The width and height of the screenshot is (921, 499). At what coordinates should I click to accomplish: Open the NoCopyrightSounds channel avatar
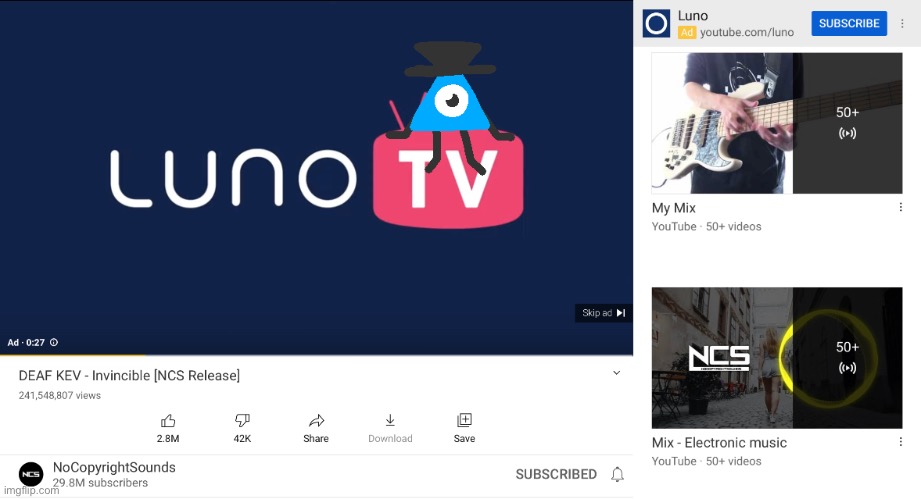(x=31, y=474)
